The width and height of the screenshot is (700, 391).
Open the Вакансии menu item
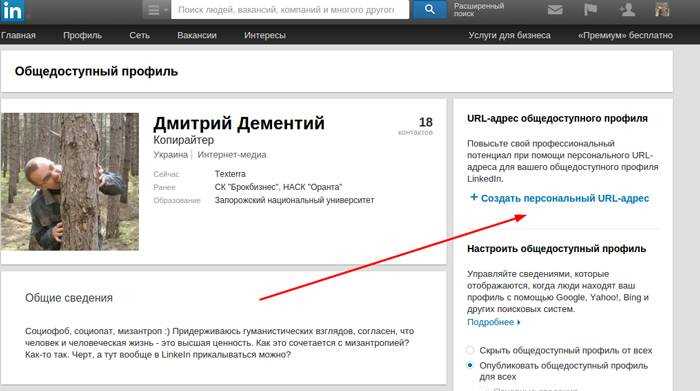coord(196,35)
